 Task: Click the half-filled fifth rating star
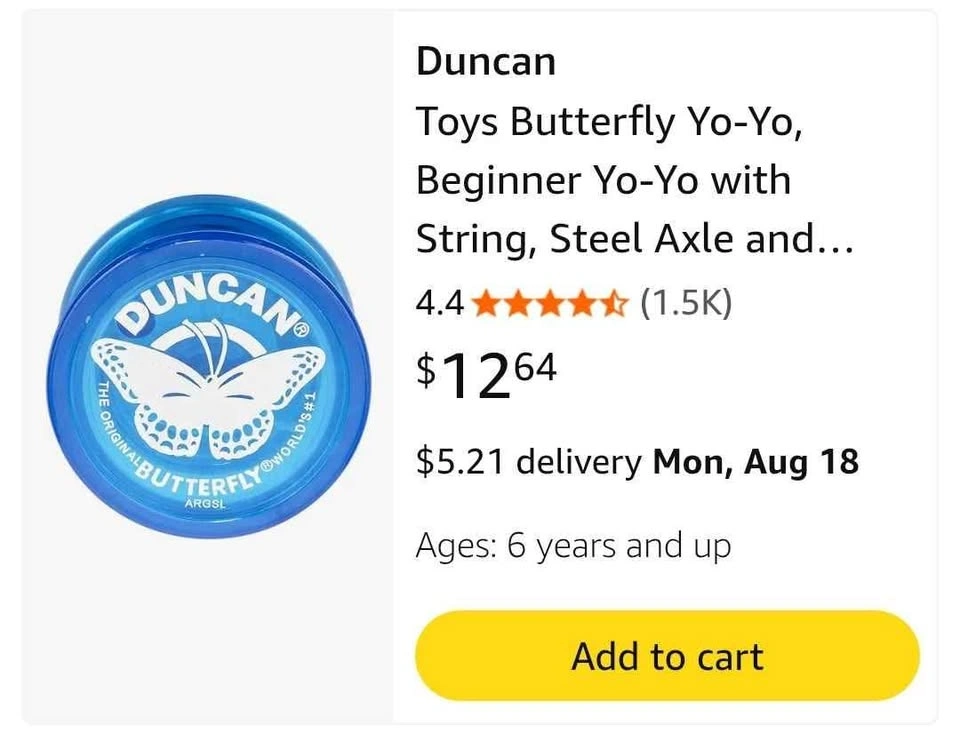pos(614,302)
